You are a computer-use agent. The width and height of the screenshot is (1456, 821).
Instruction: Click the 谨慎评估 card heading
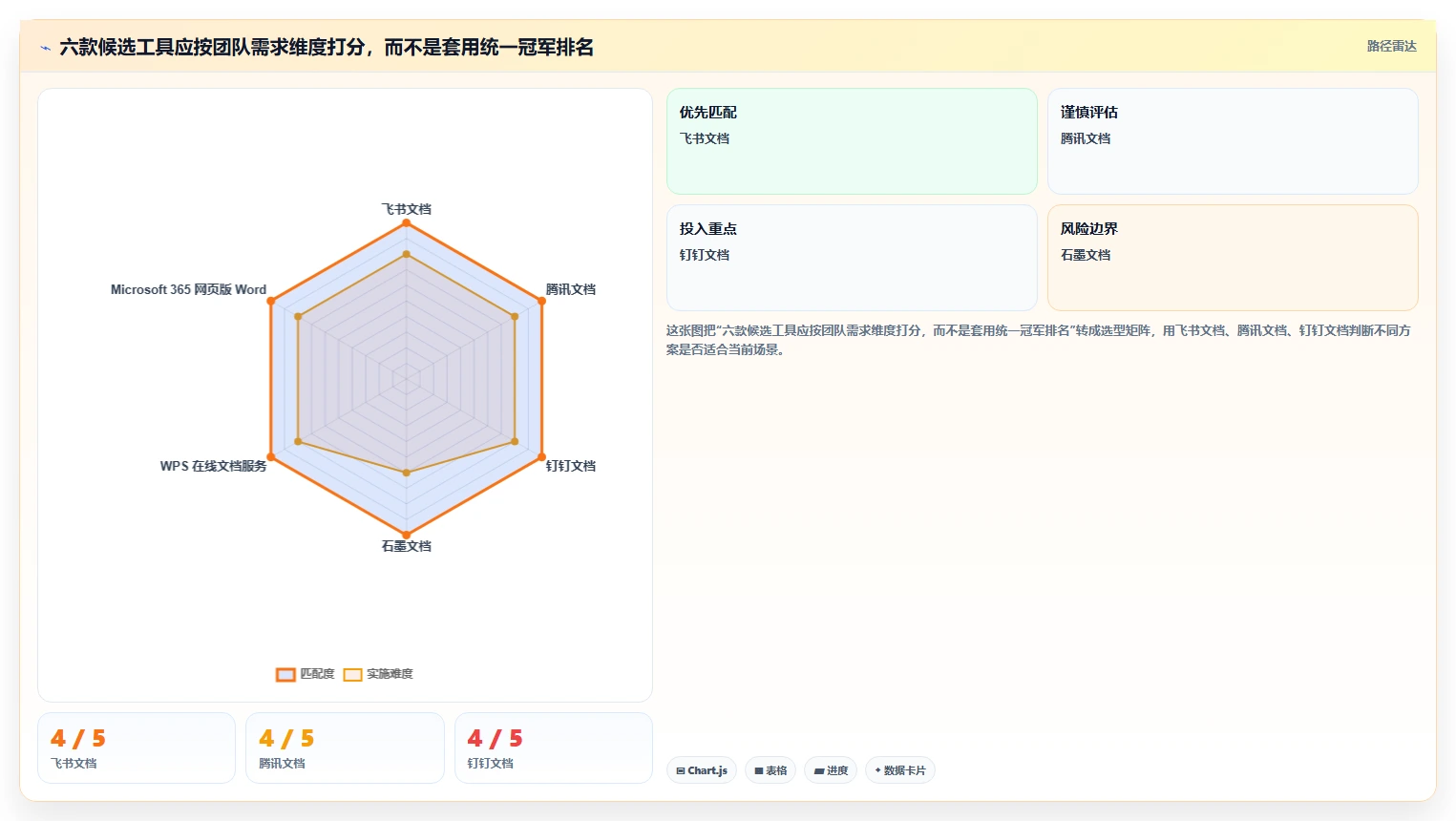[1088, 113]
